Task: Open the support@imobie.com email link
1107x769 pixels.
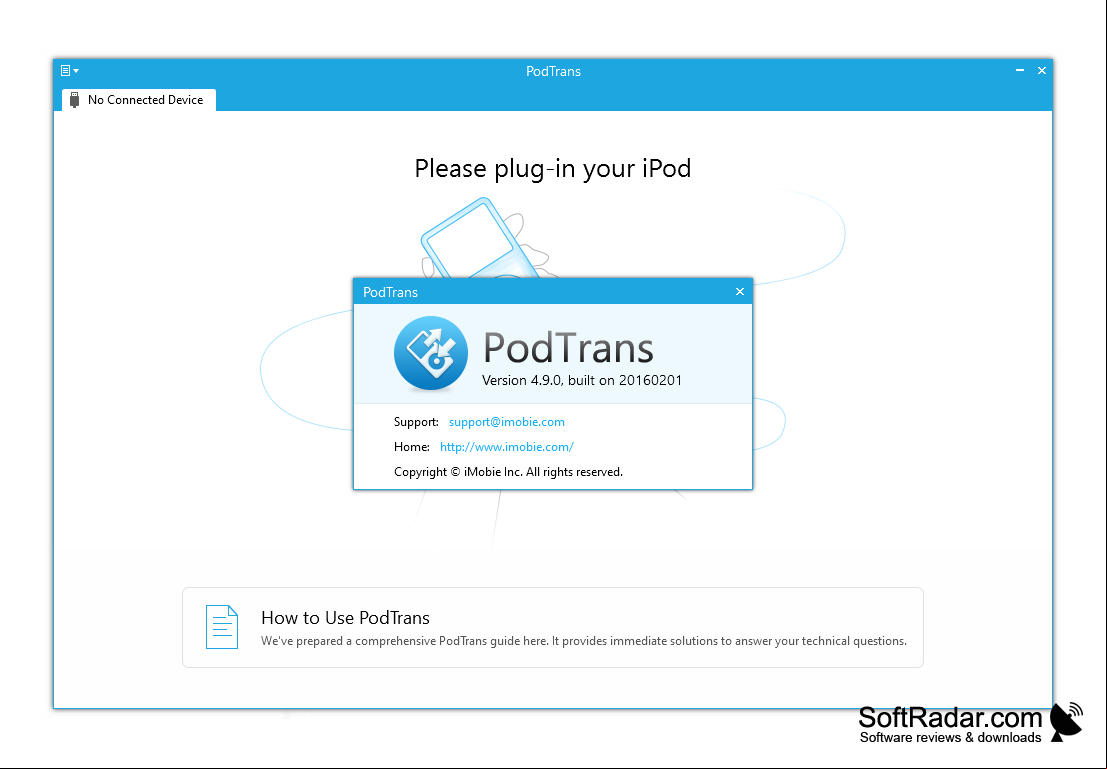Action: (x=506, y=422)
